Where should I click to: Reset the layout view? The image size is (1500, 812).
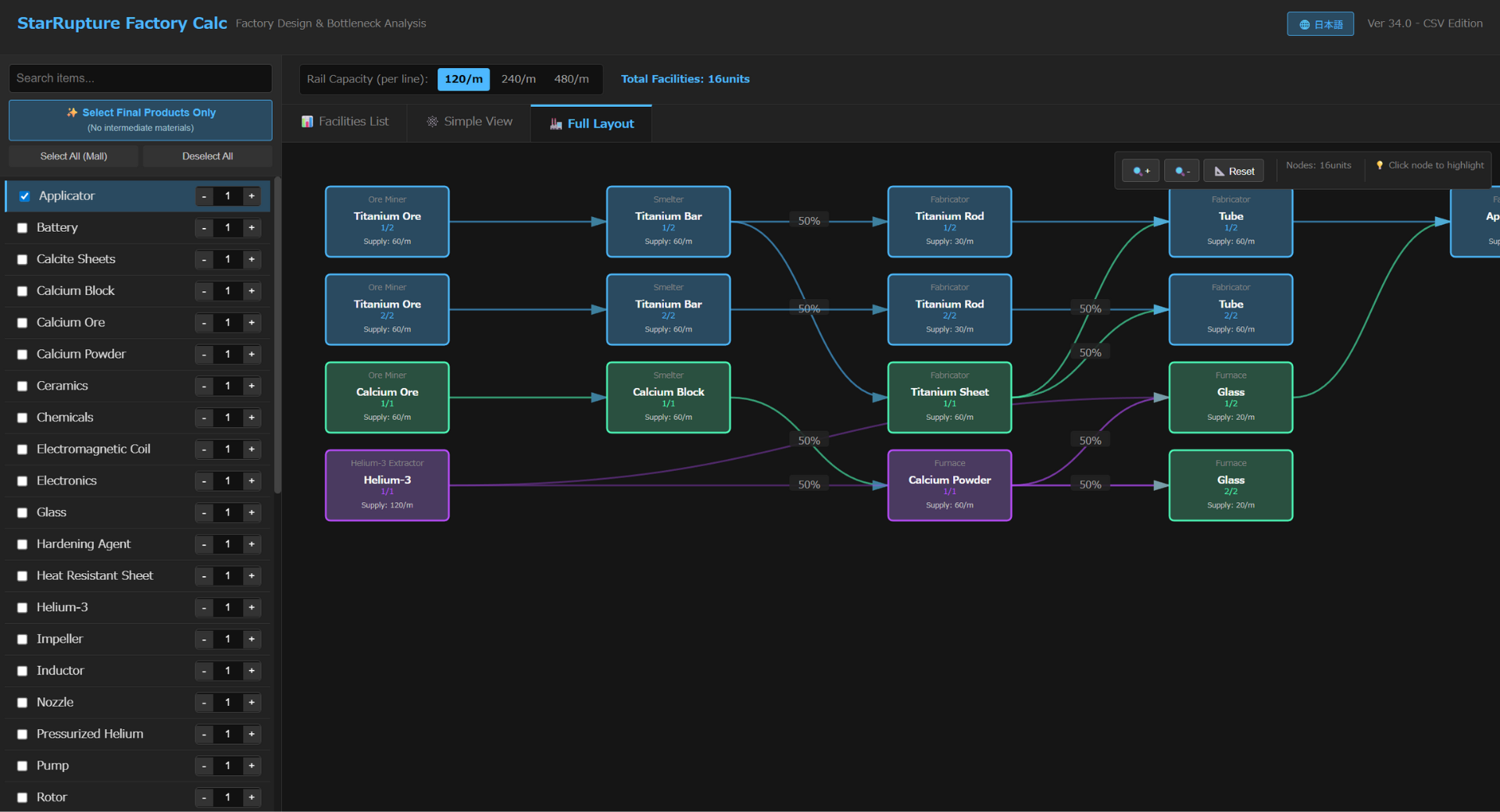1234,171
